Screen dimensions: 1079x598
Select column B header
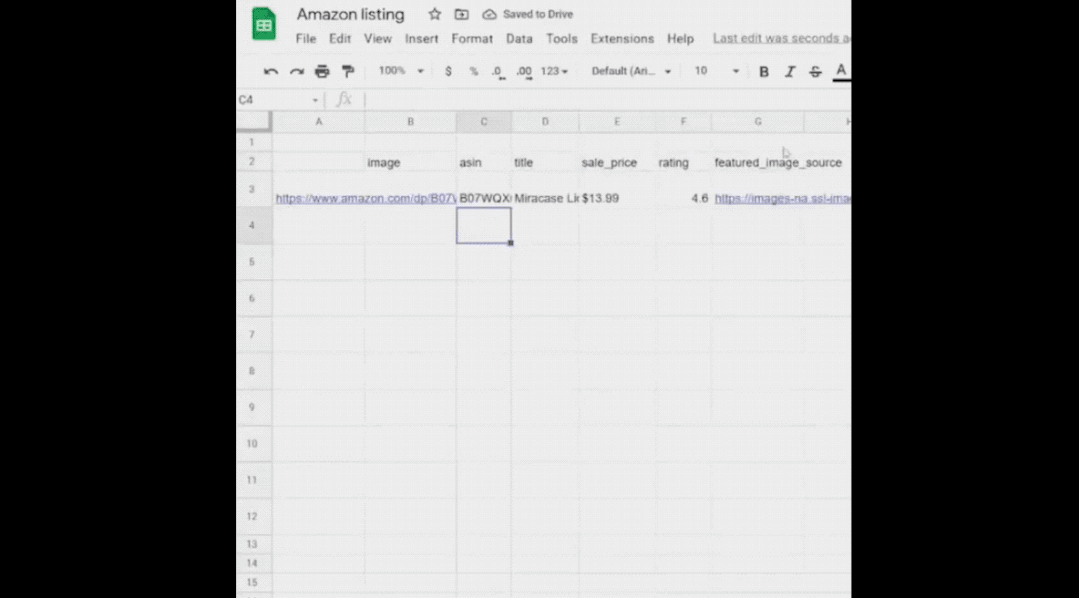pyautogui.click(x=410, y=121)
